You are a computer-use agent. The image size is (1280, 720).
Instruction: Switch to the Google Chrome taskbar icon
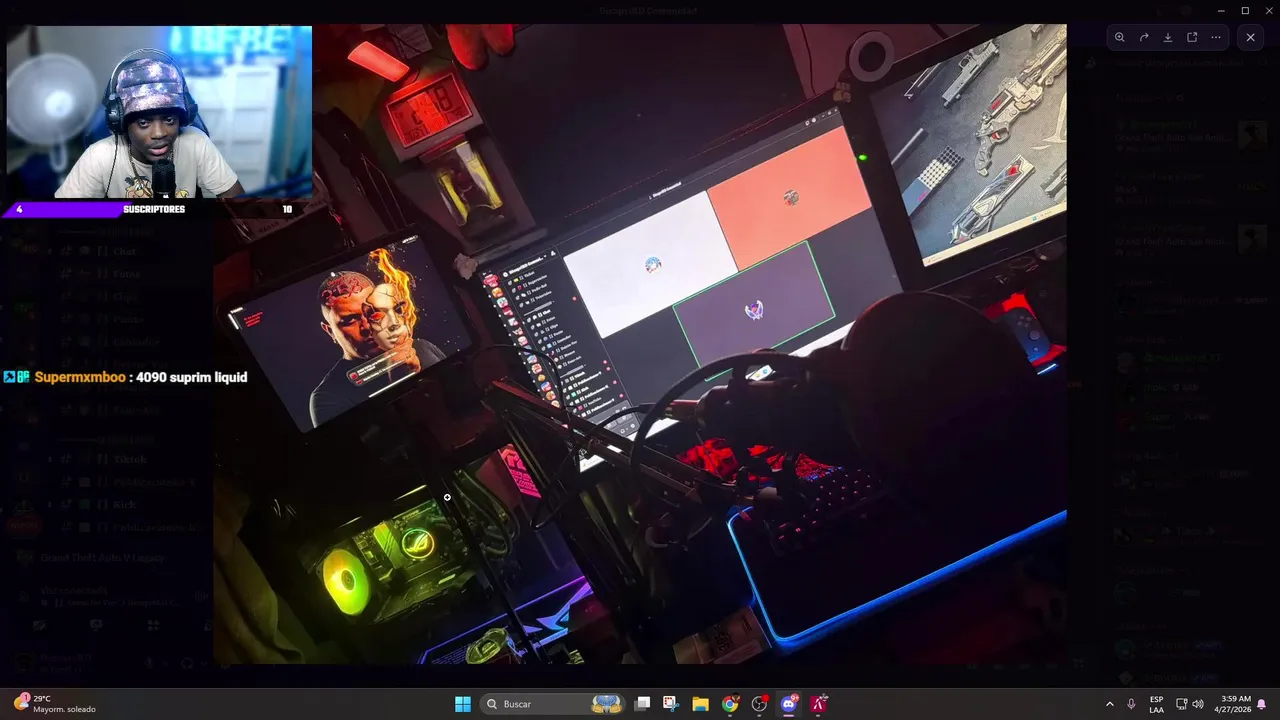click(x=730, y=704)
